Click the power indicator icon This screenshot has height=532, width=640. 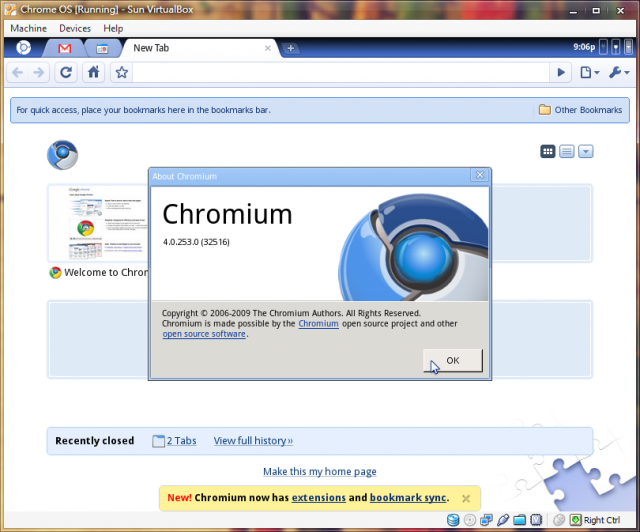tap(603, 47)
